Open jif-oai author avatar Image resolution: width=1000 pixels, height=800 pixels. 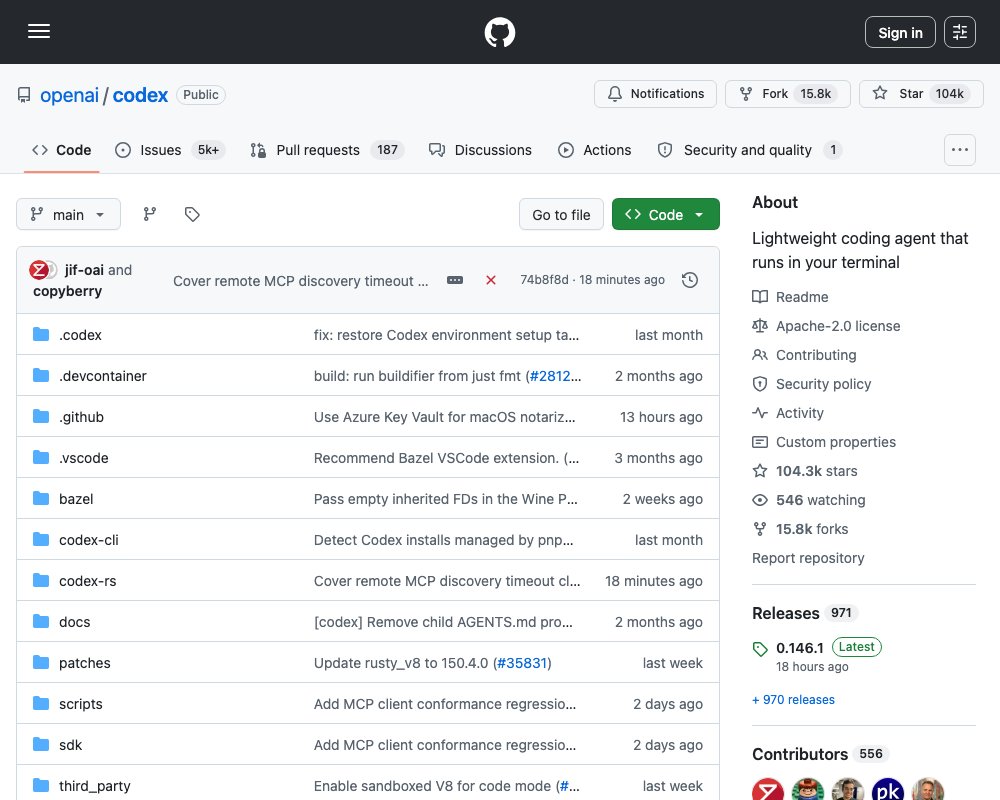39,270
